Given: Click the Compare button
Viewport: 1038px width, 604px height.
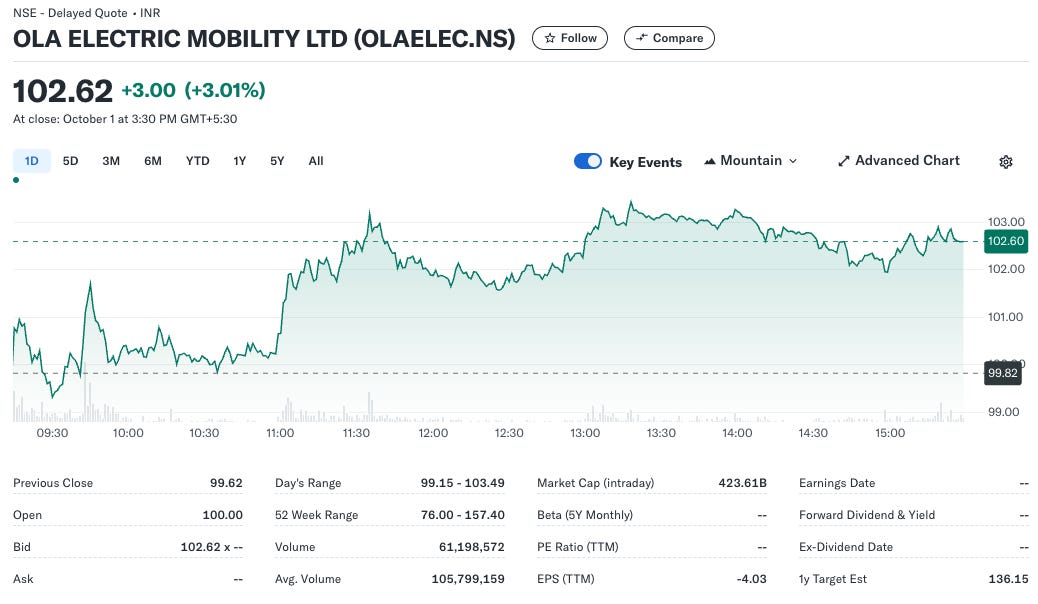Looking at the screenshot, I should tap(669, 38).
